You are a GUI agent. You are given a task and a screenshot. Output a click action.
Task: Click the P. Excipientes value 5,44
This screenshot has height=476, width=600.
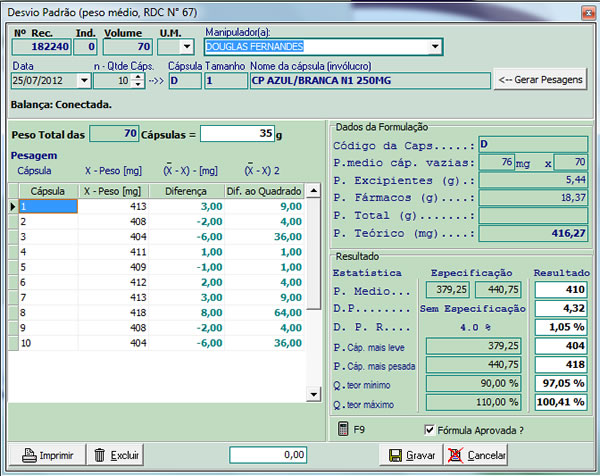533,180
